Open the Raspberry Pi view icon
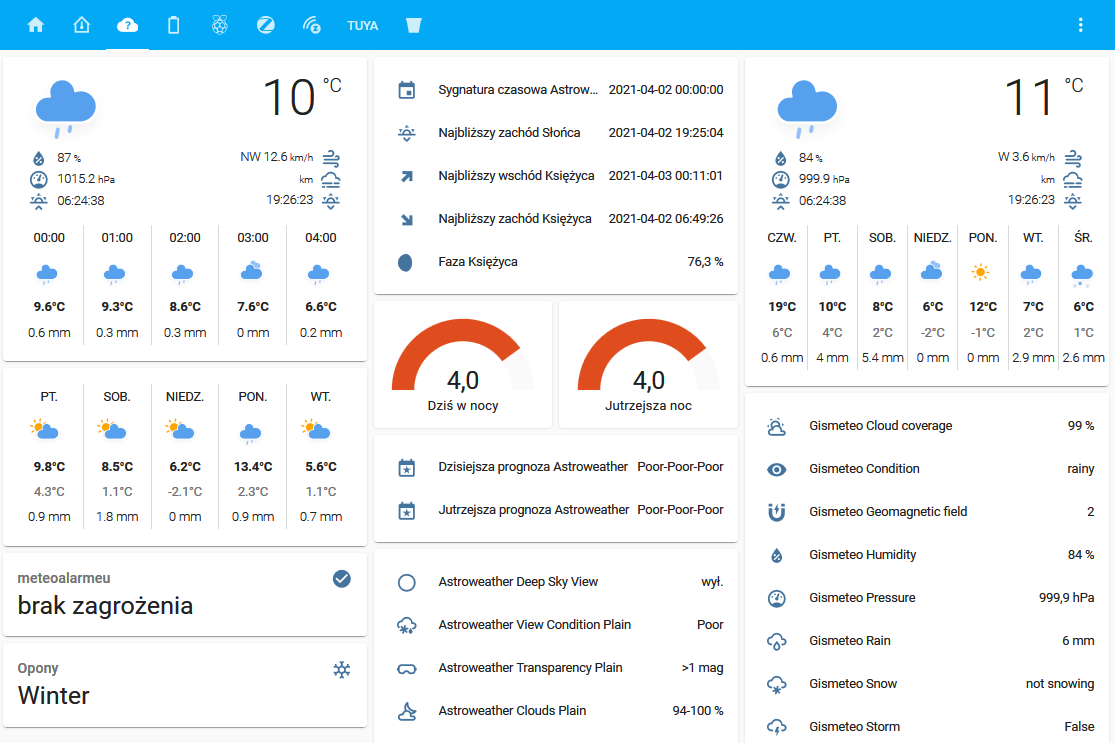Viewport: 1115px width, 743px height. coord(219,25)
